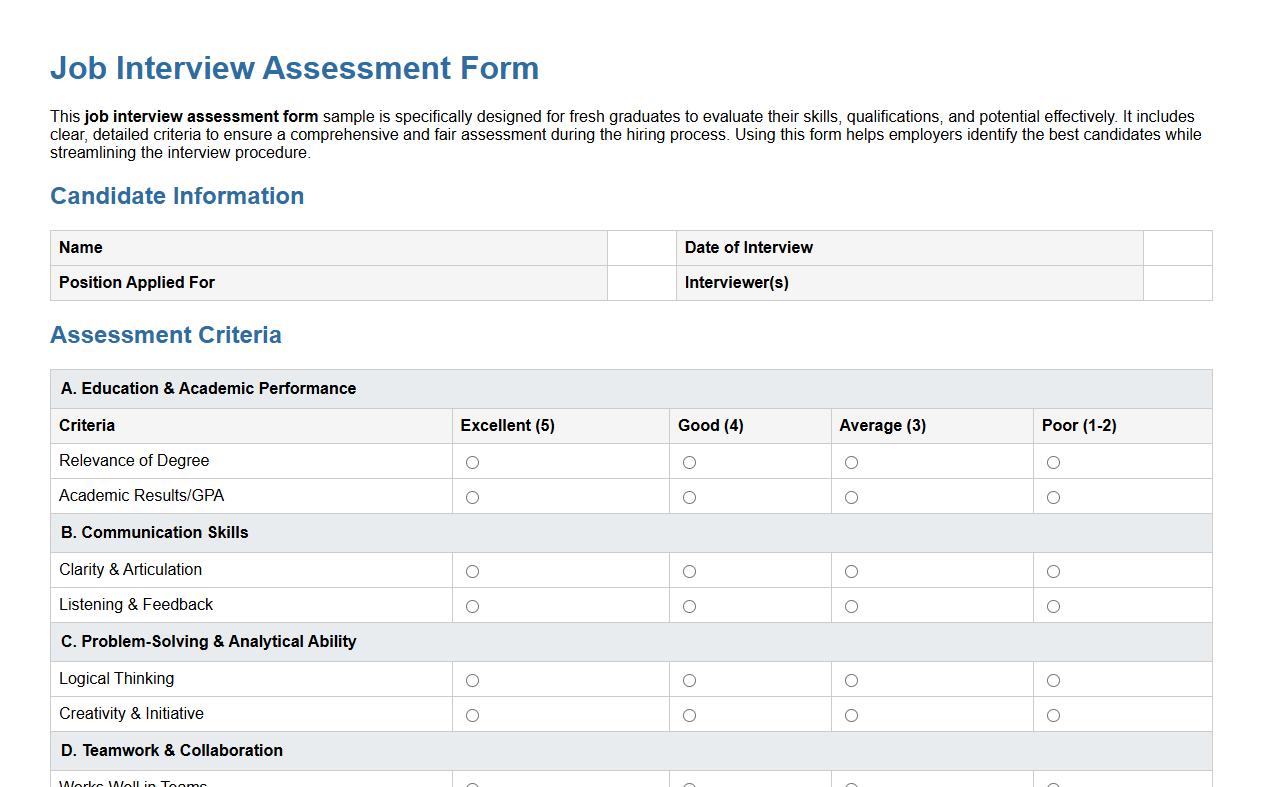Select Average rating for Listening & Feedback
The height and width of the screenshot is (787, 1263).
(851, 605)
